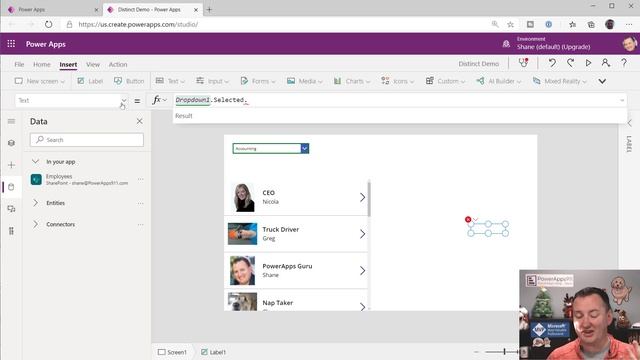Open the New screen dropdown
Viewport: 640px width, 360px height.
coord(40,81)
